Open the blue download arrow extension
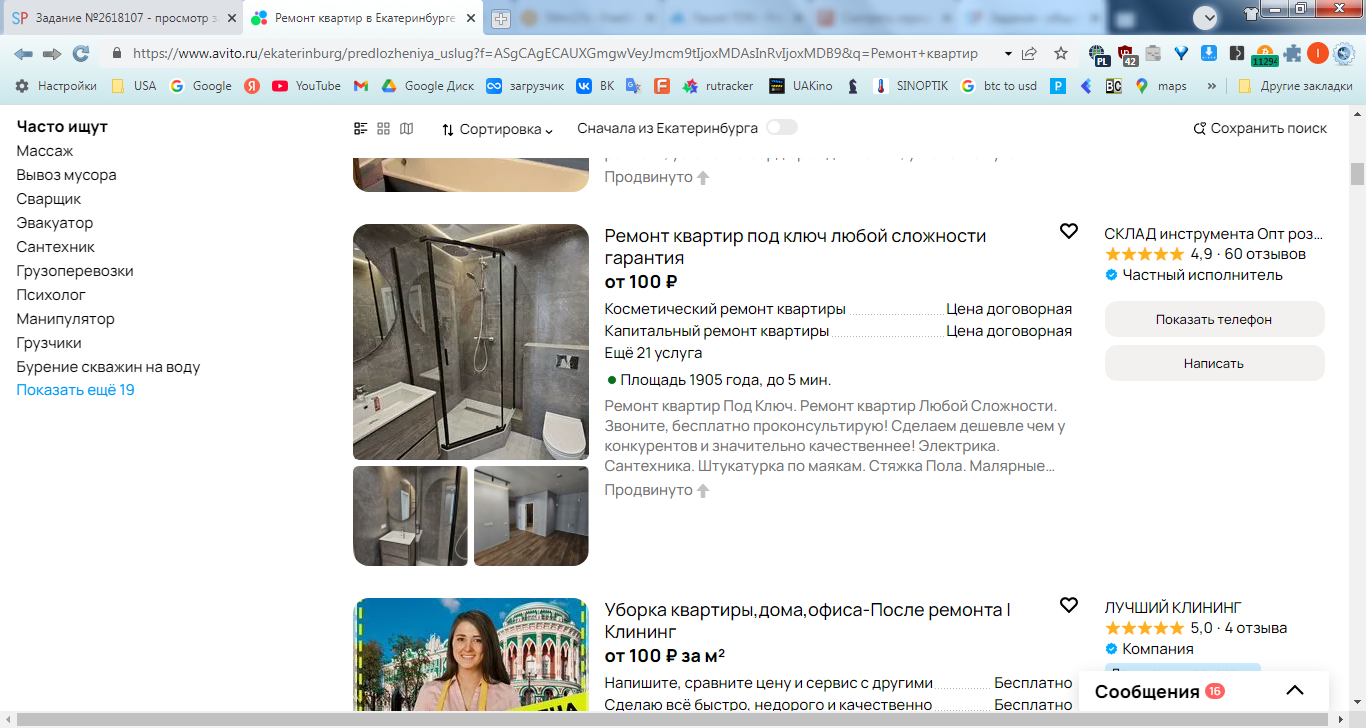Screen dimensions: 1366x728 click(x=1209, y=54)
